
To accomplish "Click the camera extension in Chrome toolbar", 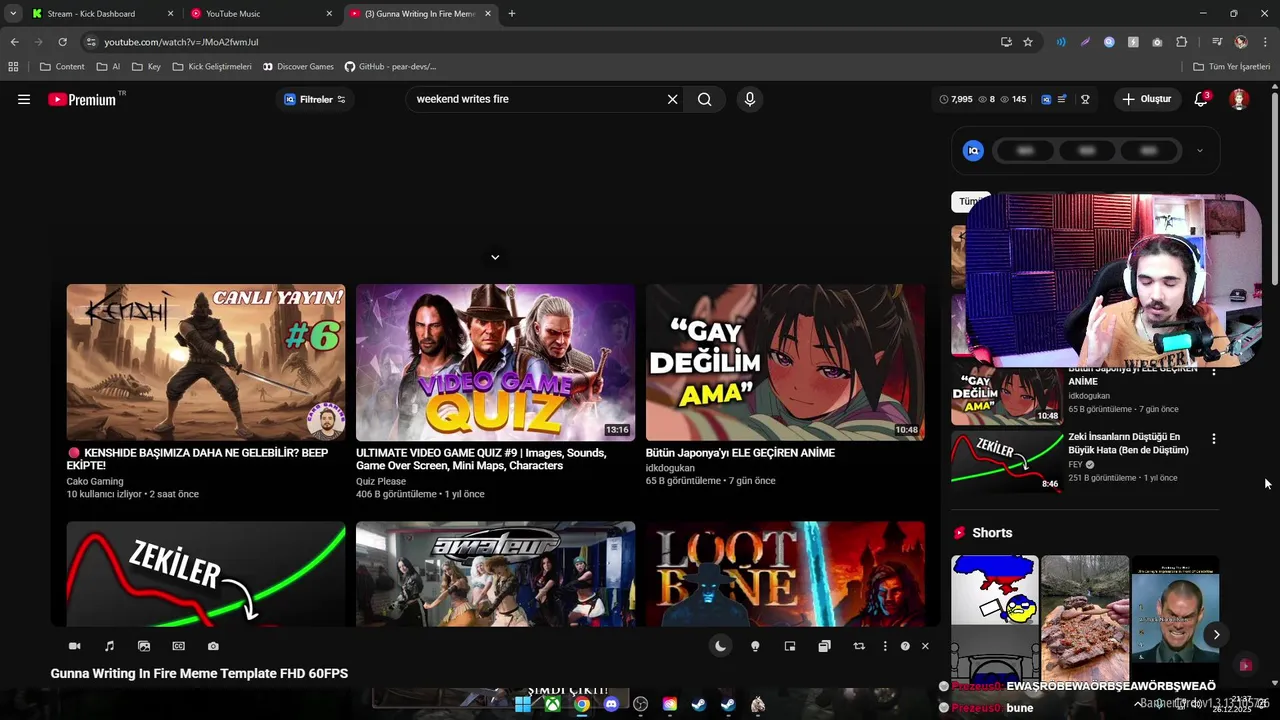I will click(x=1157, y=42).
